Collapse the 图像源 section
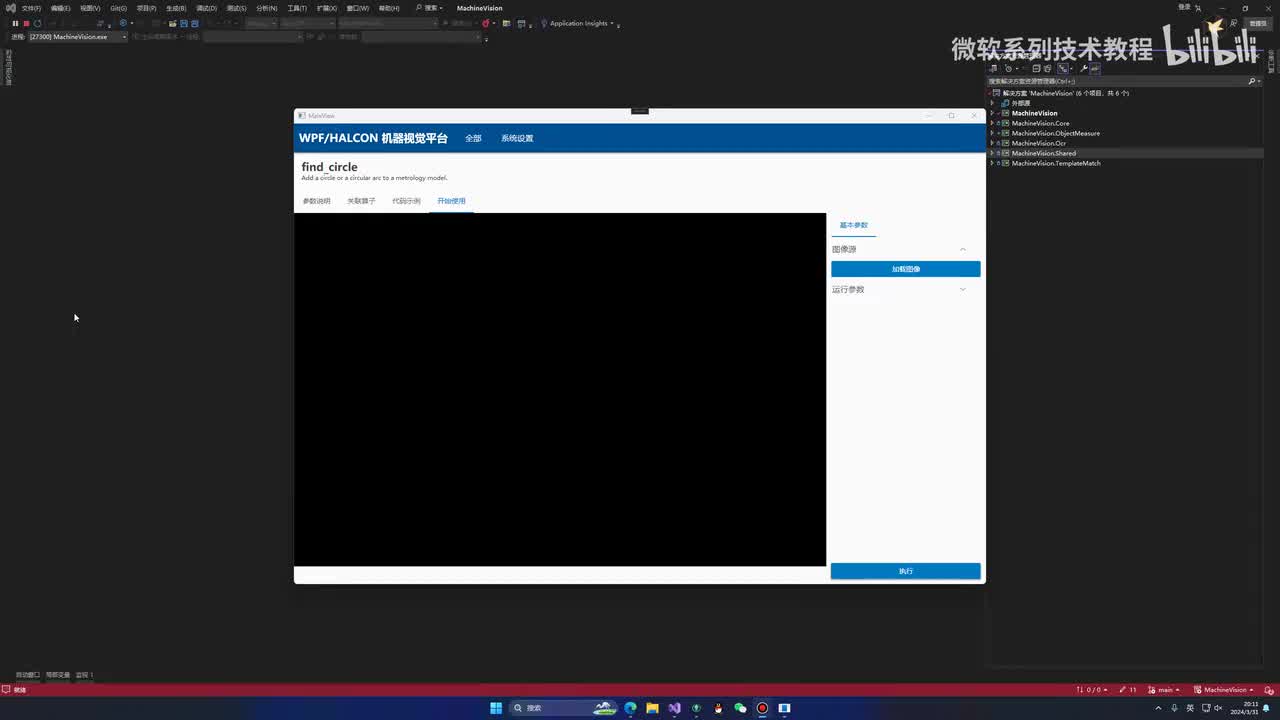The height and width of the screenshot is (720, 1280). pyautogui.click(x=963, y=249)
